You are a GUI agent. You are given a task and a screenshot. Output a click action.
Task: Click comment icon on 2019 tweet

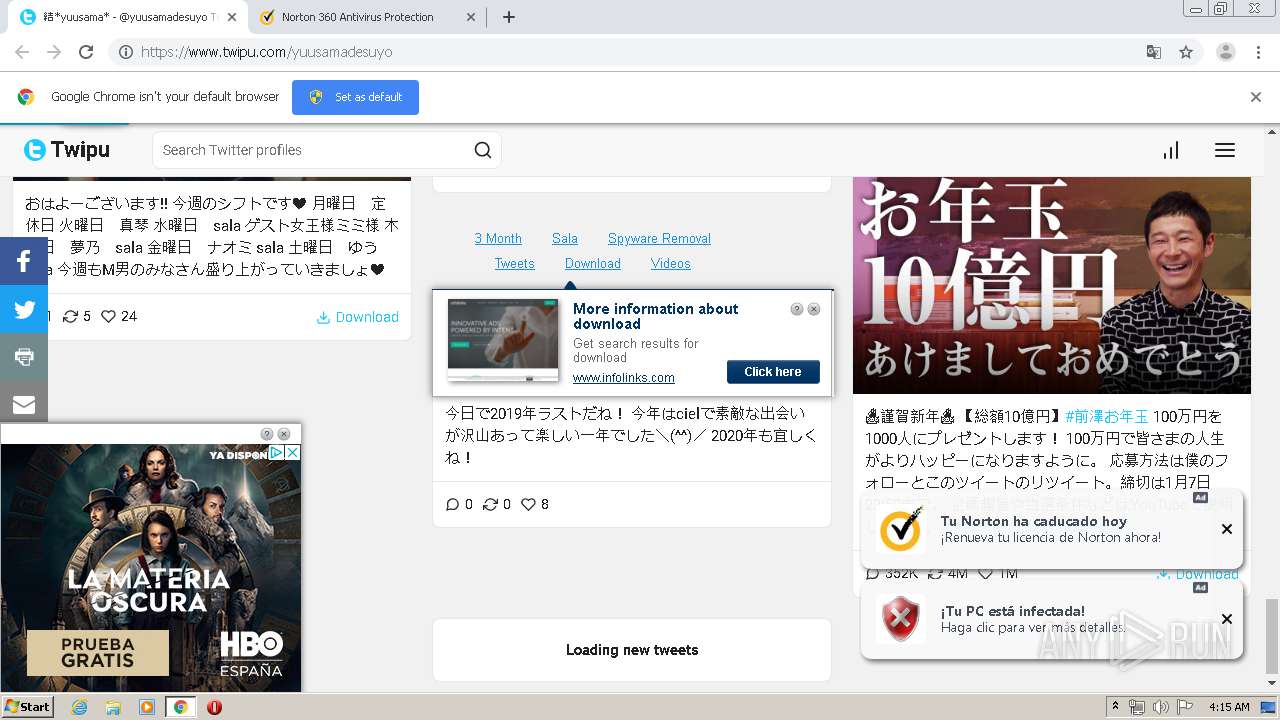(452, 505)
